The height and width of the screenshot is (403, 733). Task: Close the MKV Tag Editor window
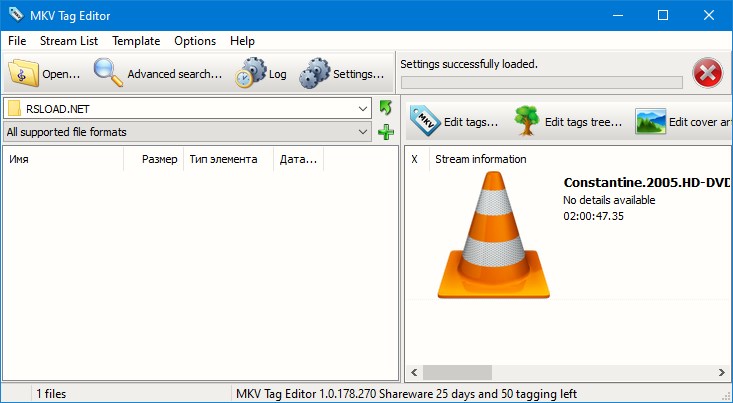click(x=708, y=15)
